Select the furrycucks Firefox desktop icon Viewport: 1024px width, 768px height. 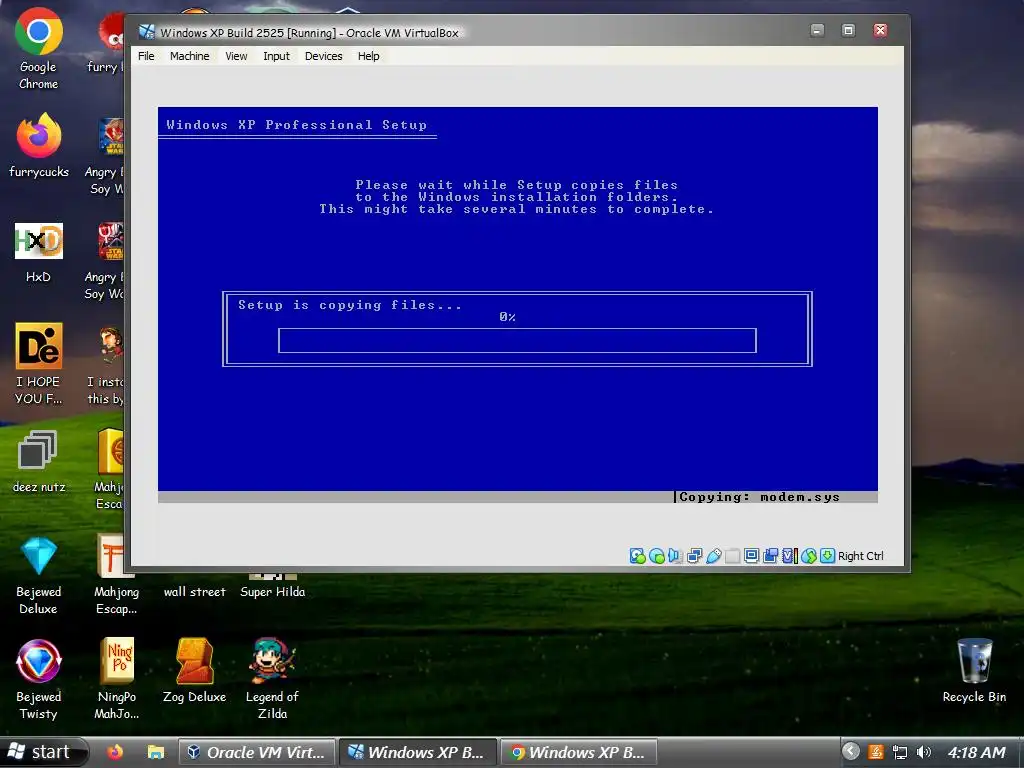pyautogui.click(x=39, y=145)
